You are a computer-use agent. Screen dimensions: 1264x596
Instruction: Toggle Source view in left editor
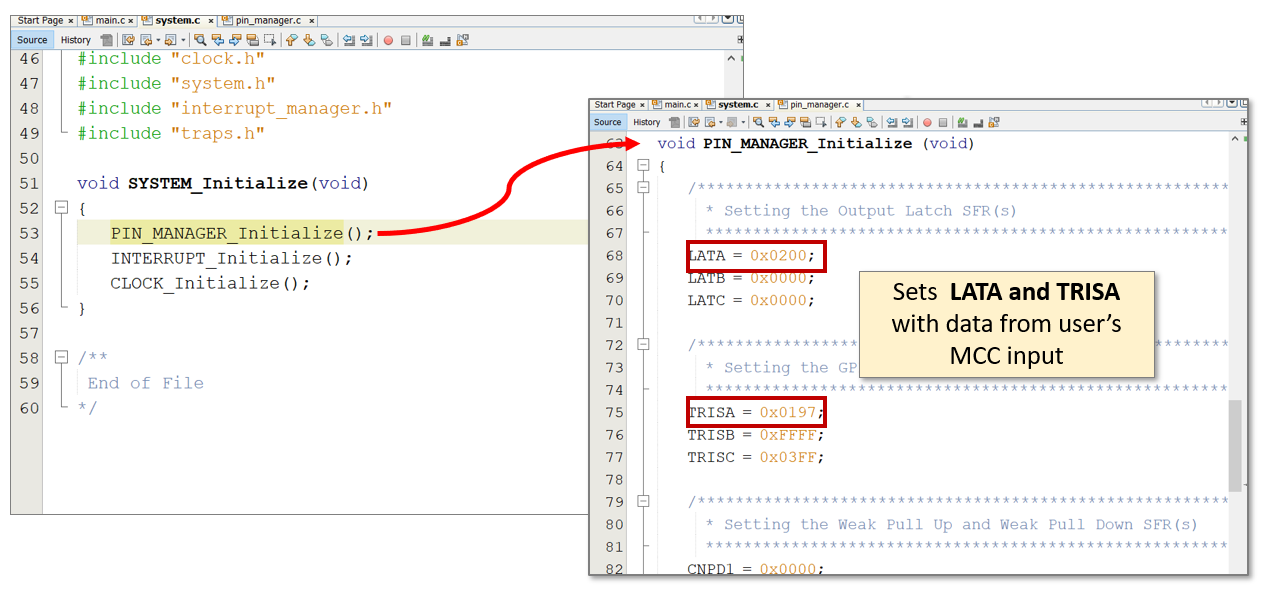[x=32, y=40]
